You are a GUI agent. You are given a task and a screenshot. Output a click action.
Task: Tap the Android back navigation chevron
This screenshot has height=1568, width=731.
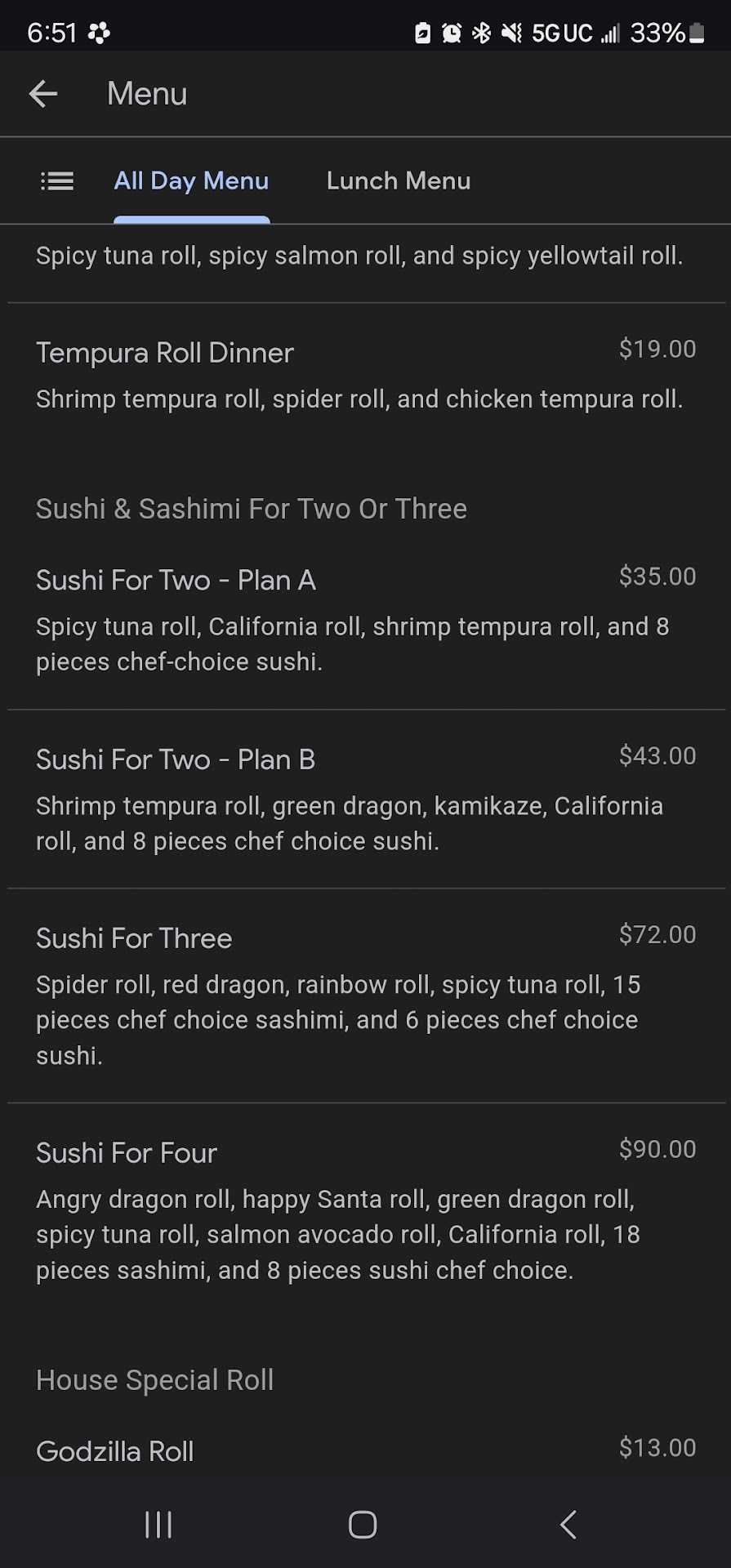pyautogui.click(x=568, y=1524)
